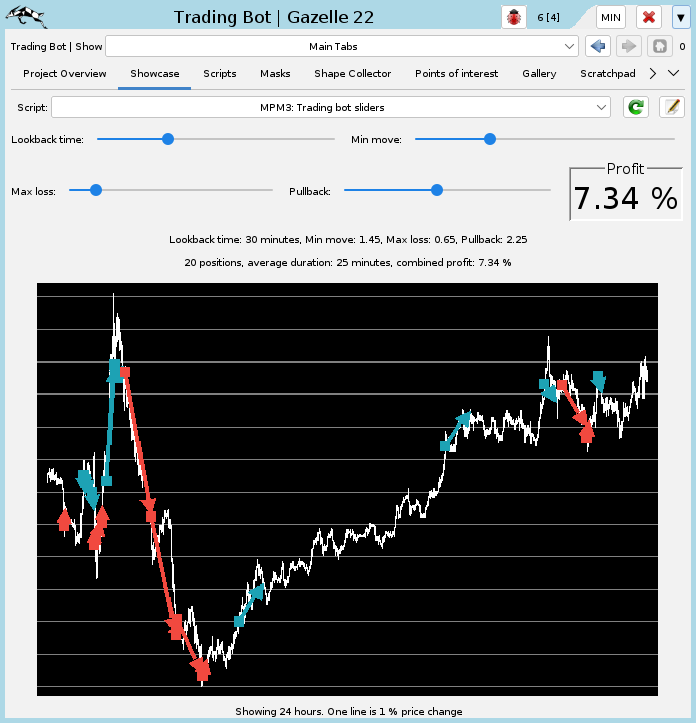The image size is (696, 723).
Task: Click the red bug debug icon
Action: click(515, 17)
